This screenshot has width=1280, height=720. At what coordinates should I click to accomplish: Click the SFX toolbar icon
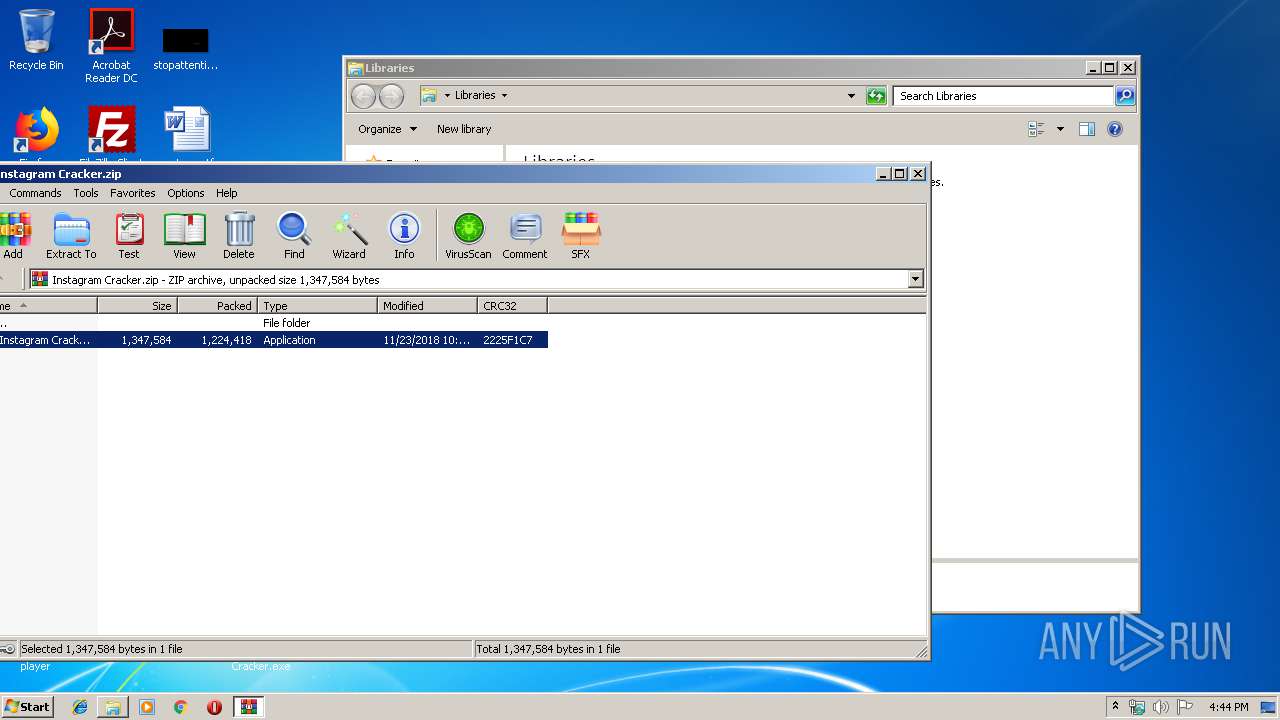581,236
